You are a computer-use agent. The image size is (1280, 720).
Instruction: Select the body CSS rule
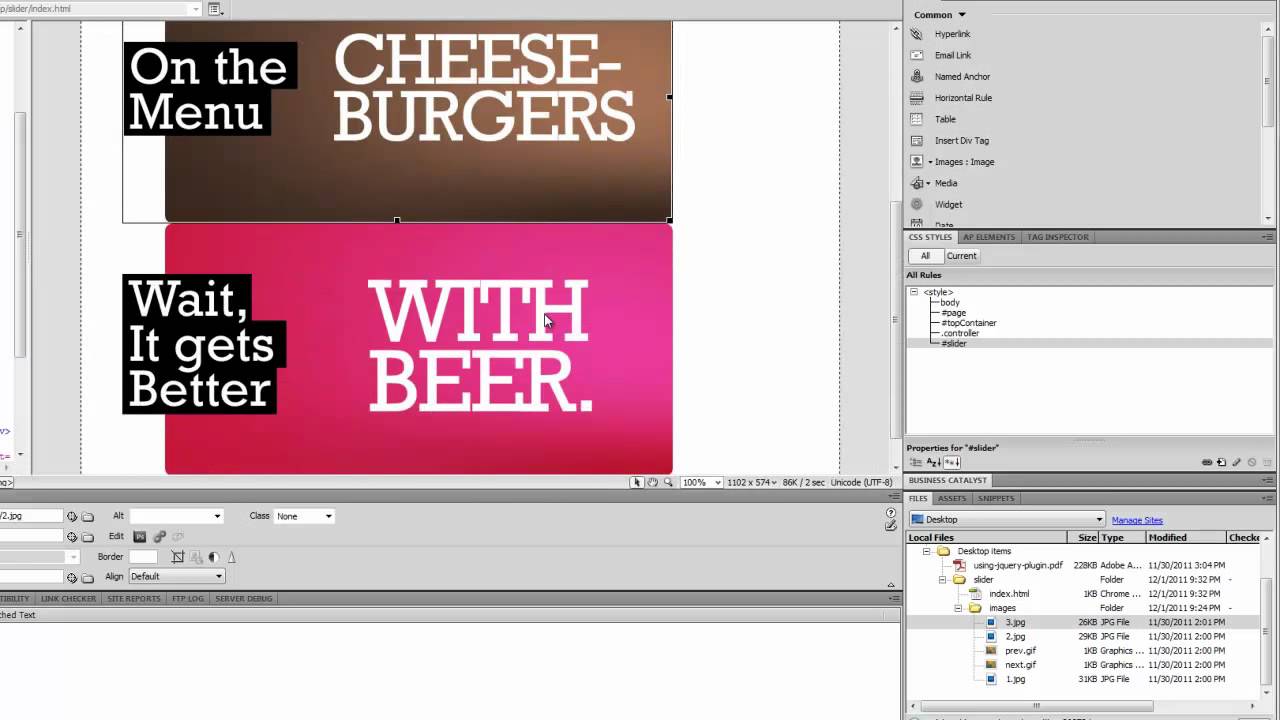[x=950, y=302]
